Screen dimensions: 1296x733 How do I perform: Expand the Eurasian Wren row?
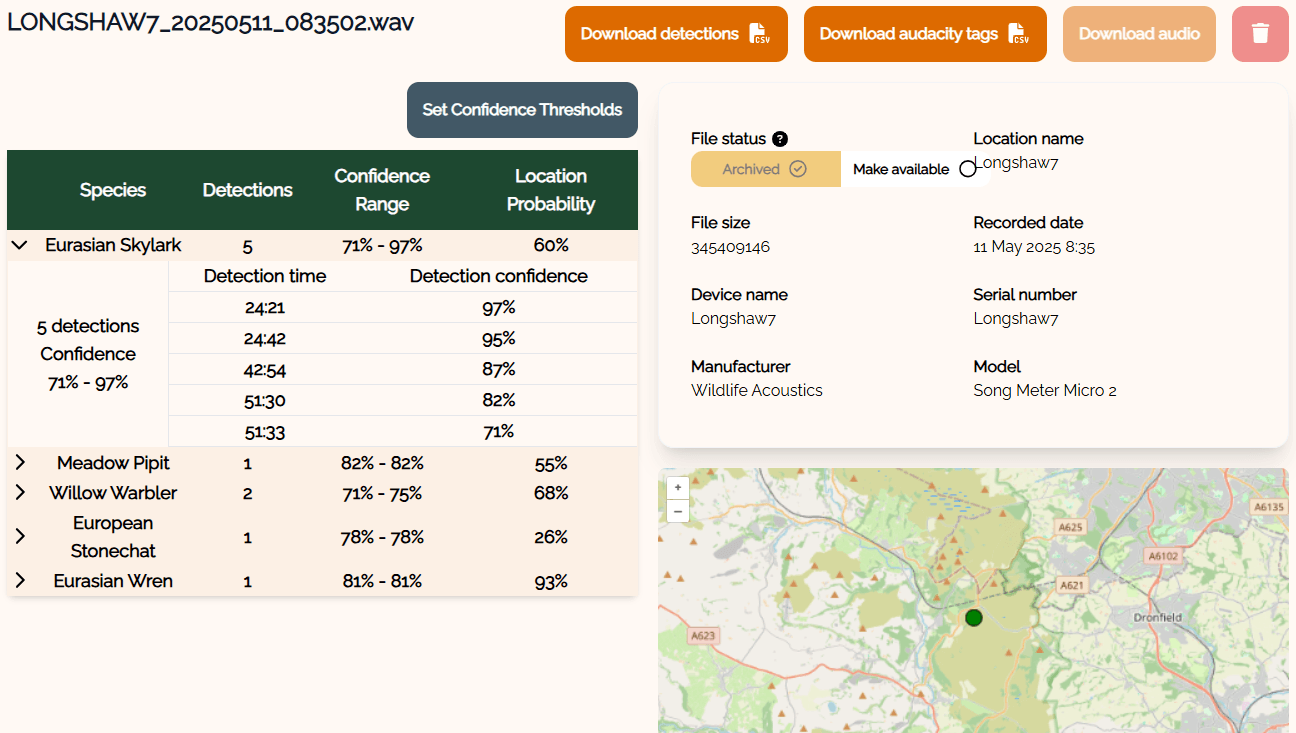[x=20, y=581]
